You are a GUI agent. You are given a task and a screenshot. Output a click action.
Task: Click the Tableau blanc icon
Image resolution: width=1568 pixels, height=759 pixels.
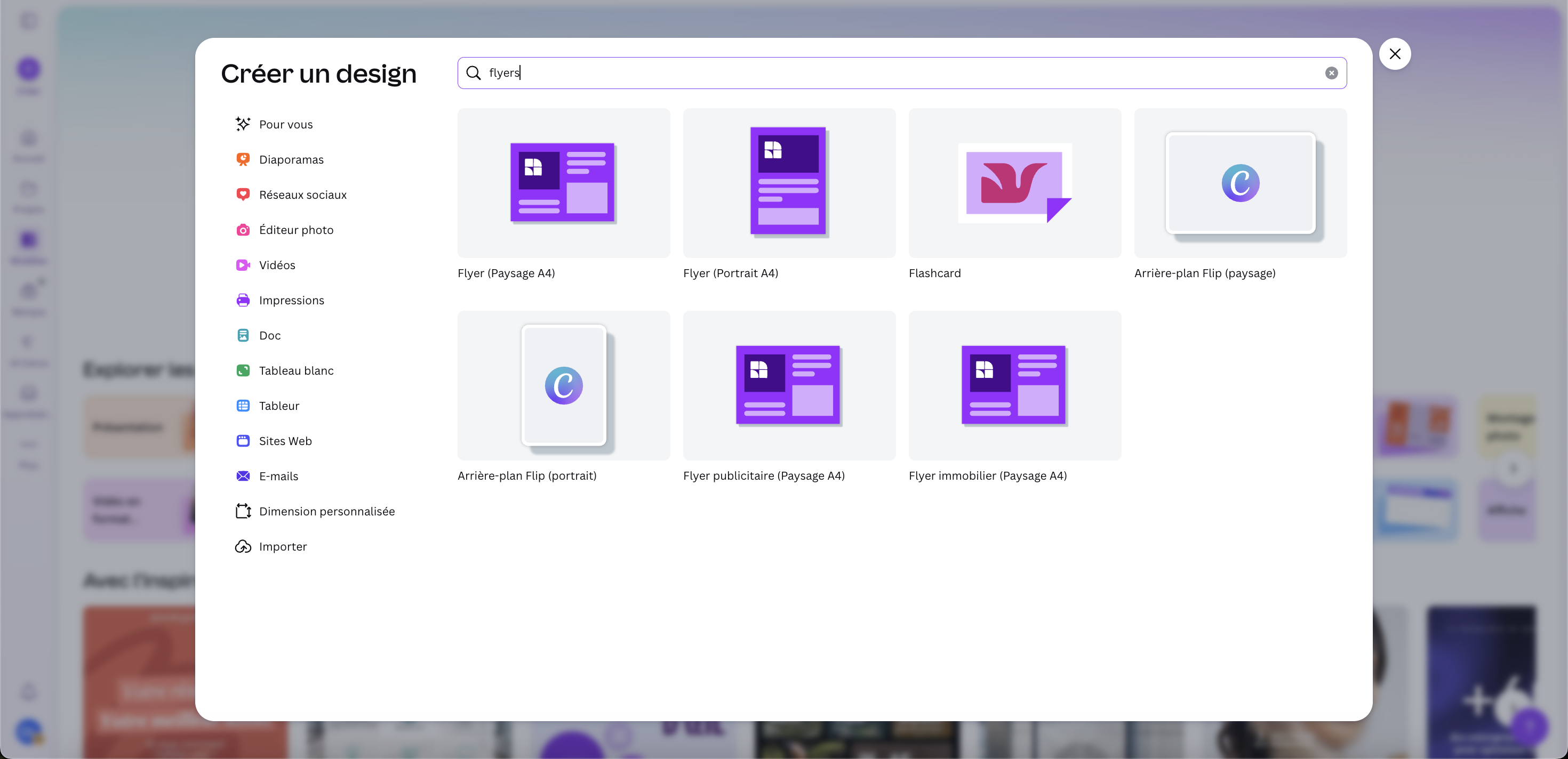tap(243, 370)
